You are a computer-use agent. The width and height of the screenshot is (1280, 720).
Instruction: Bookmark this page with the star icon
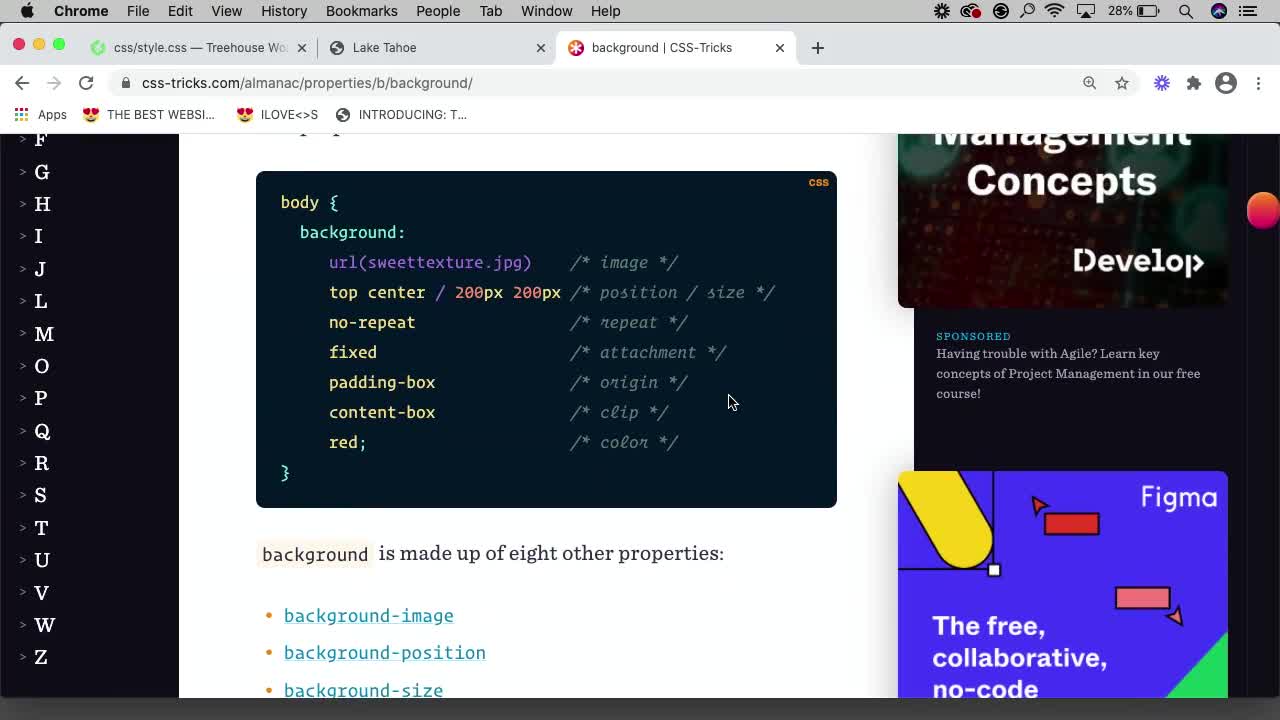[x=1122, y=83]
